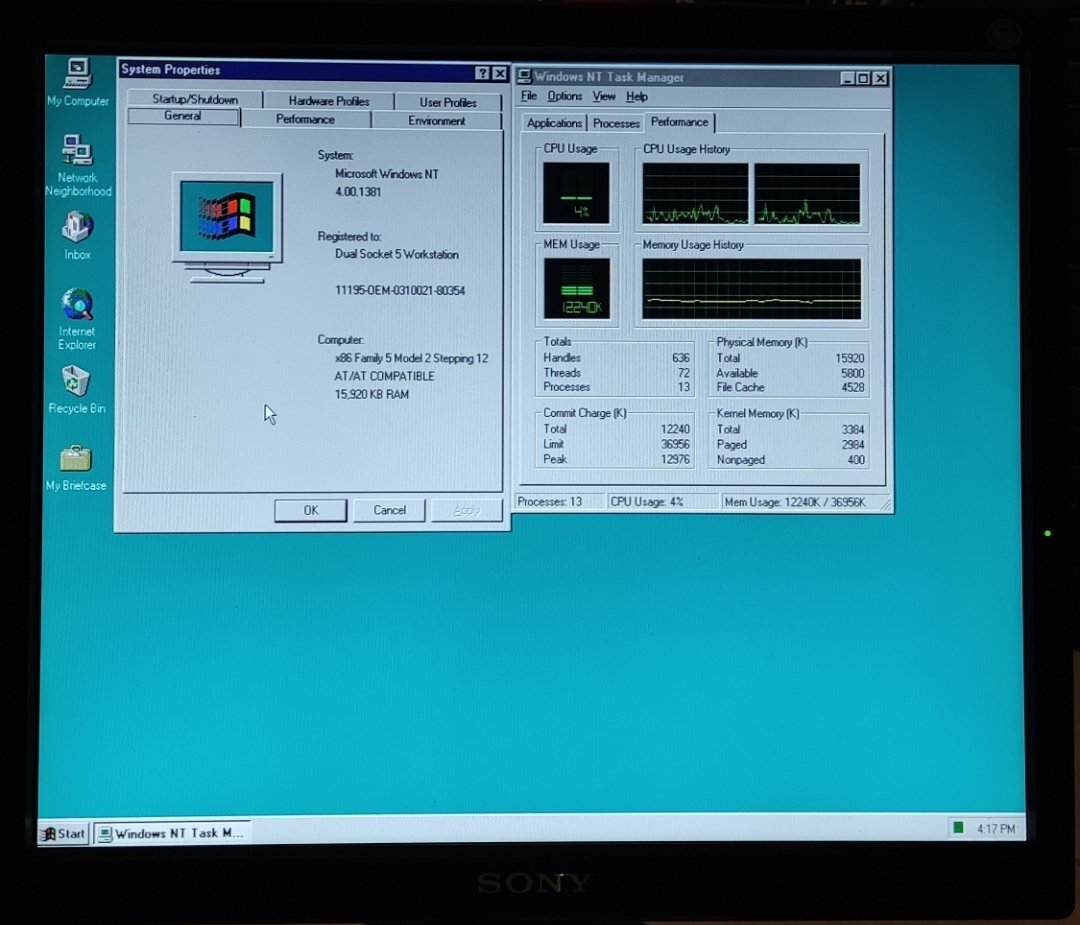Click Cancel in System Properties

pos(389,510)
